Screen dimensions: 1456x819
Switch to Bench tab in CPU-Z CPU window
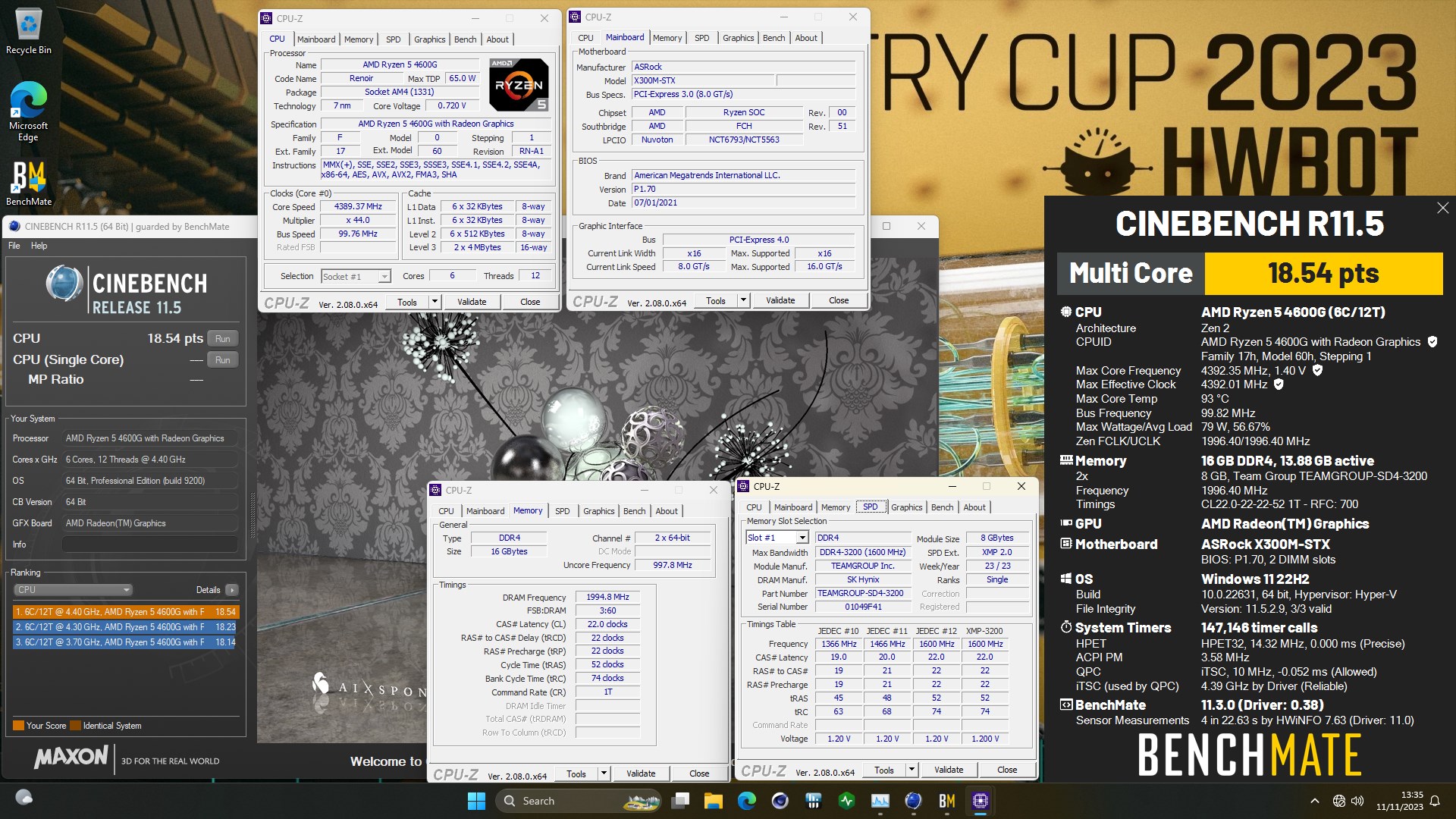click(x=466, y=39)
